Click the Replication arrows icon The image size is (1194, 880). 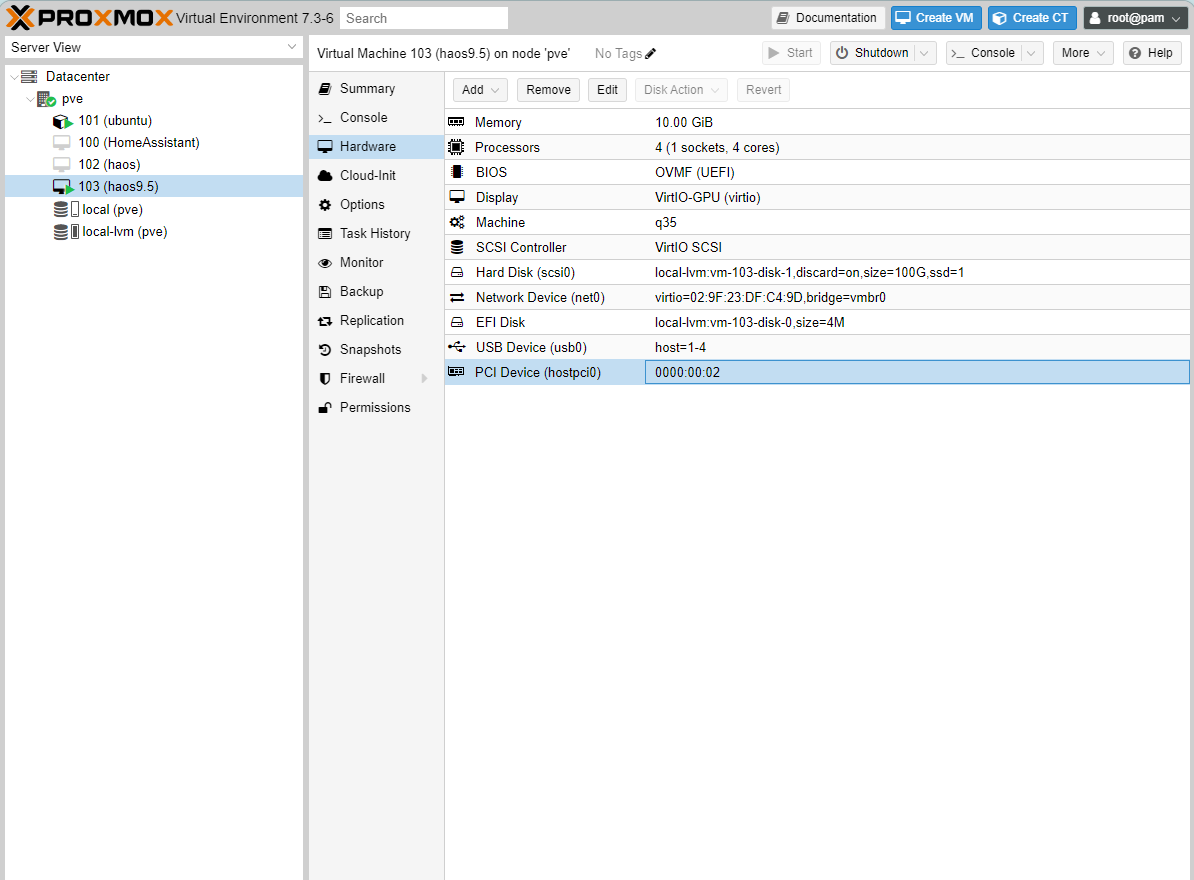point(327,320)
